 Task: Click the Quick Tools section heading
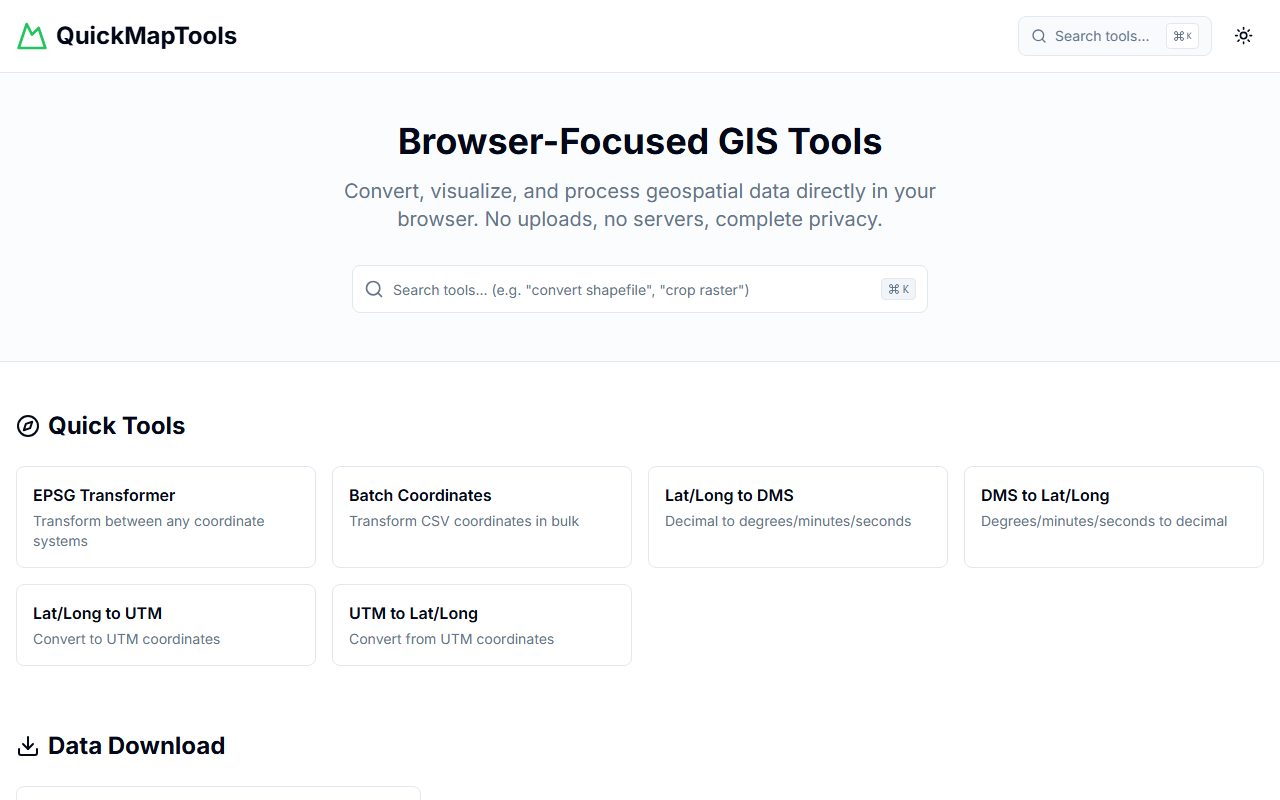point(116,425)
